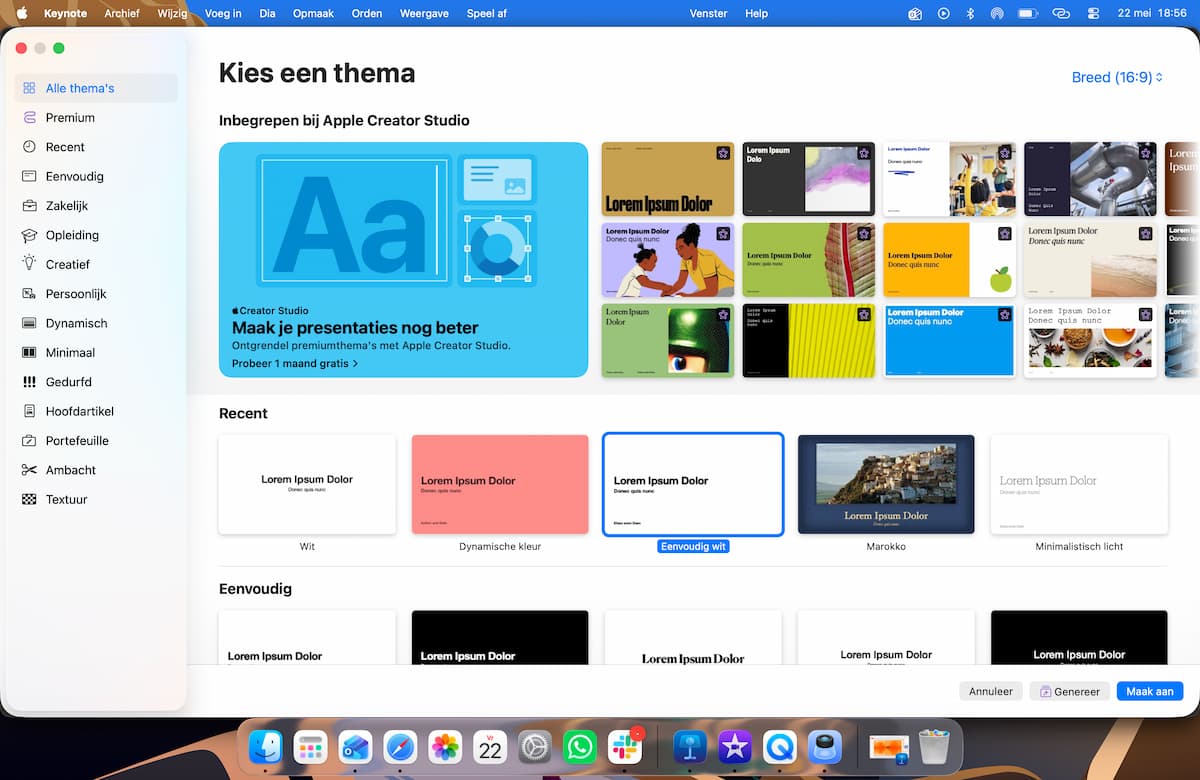
Task: Open the Creatief theme category
Action: [96, 264]
